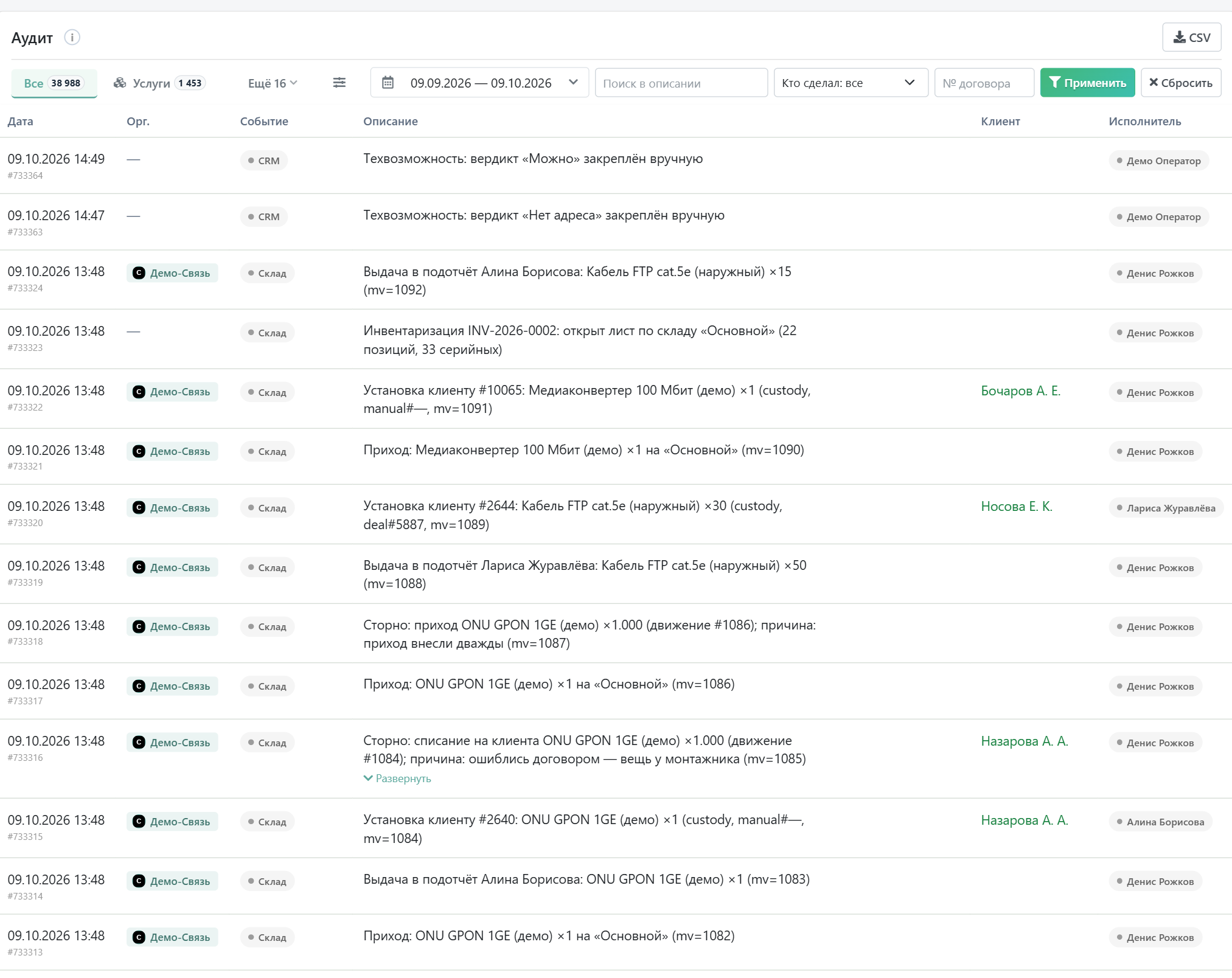Click description text Приход: Медиаконвертер 100 Мбит
Viewport: 1232px width, 978px height.
click(583, 450)
